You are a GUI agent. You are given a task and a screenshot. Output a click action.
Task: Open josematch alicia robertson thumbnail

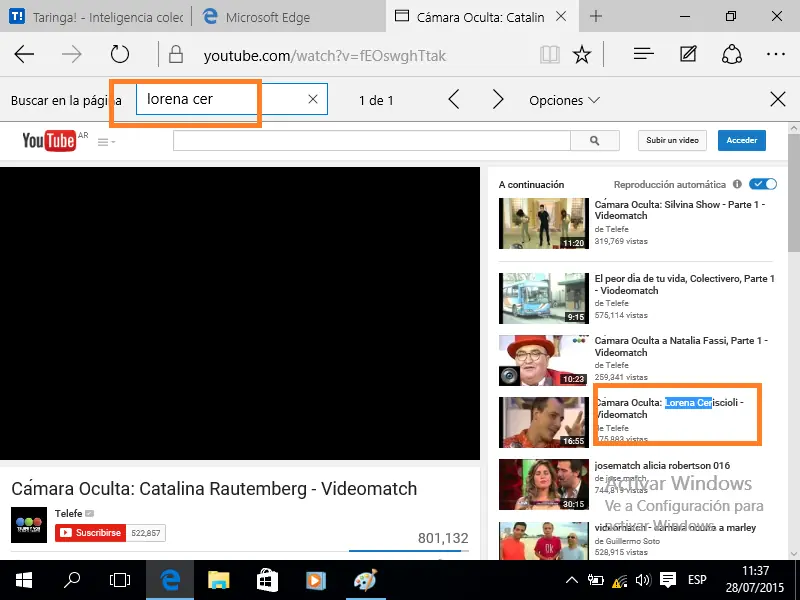(x=543, y=484)
